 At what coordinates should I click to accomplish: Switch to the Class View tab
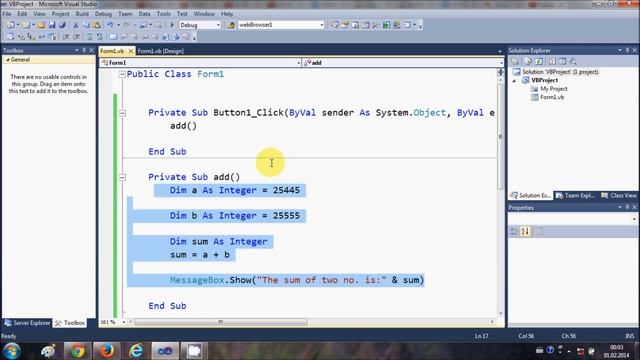[x=619, y=196]
